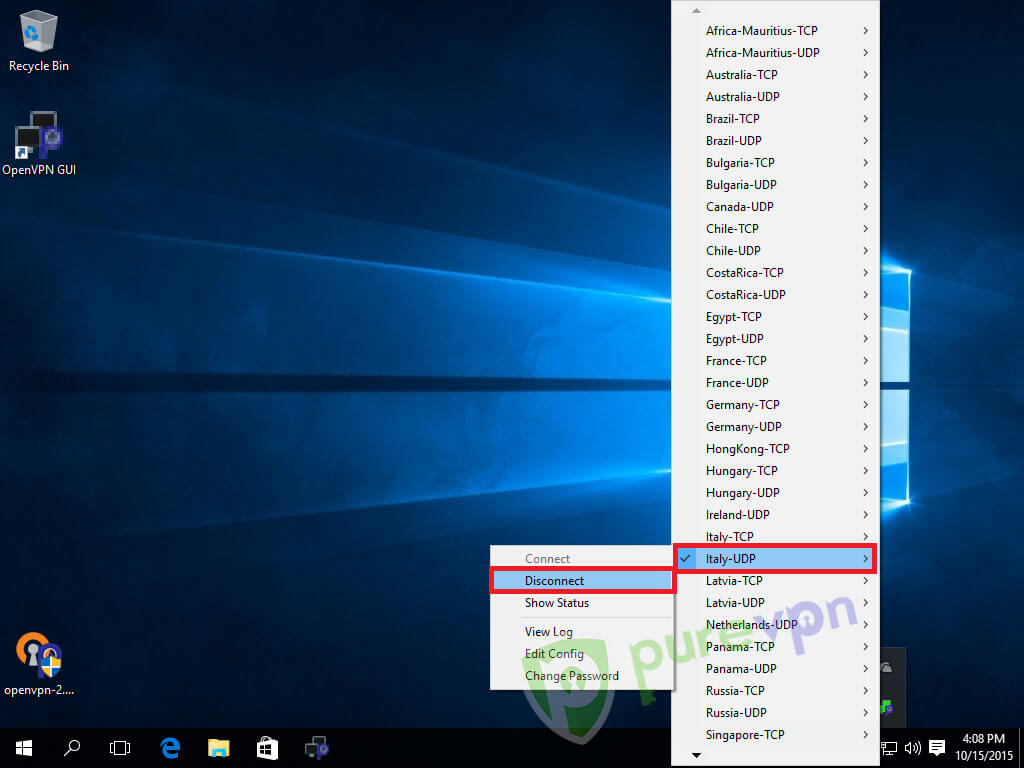The width and height of the screenshot is (1024, 768).
Task: Select the Germany-TCP server
Action: pos(775,405)
